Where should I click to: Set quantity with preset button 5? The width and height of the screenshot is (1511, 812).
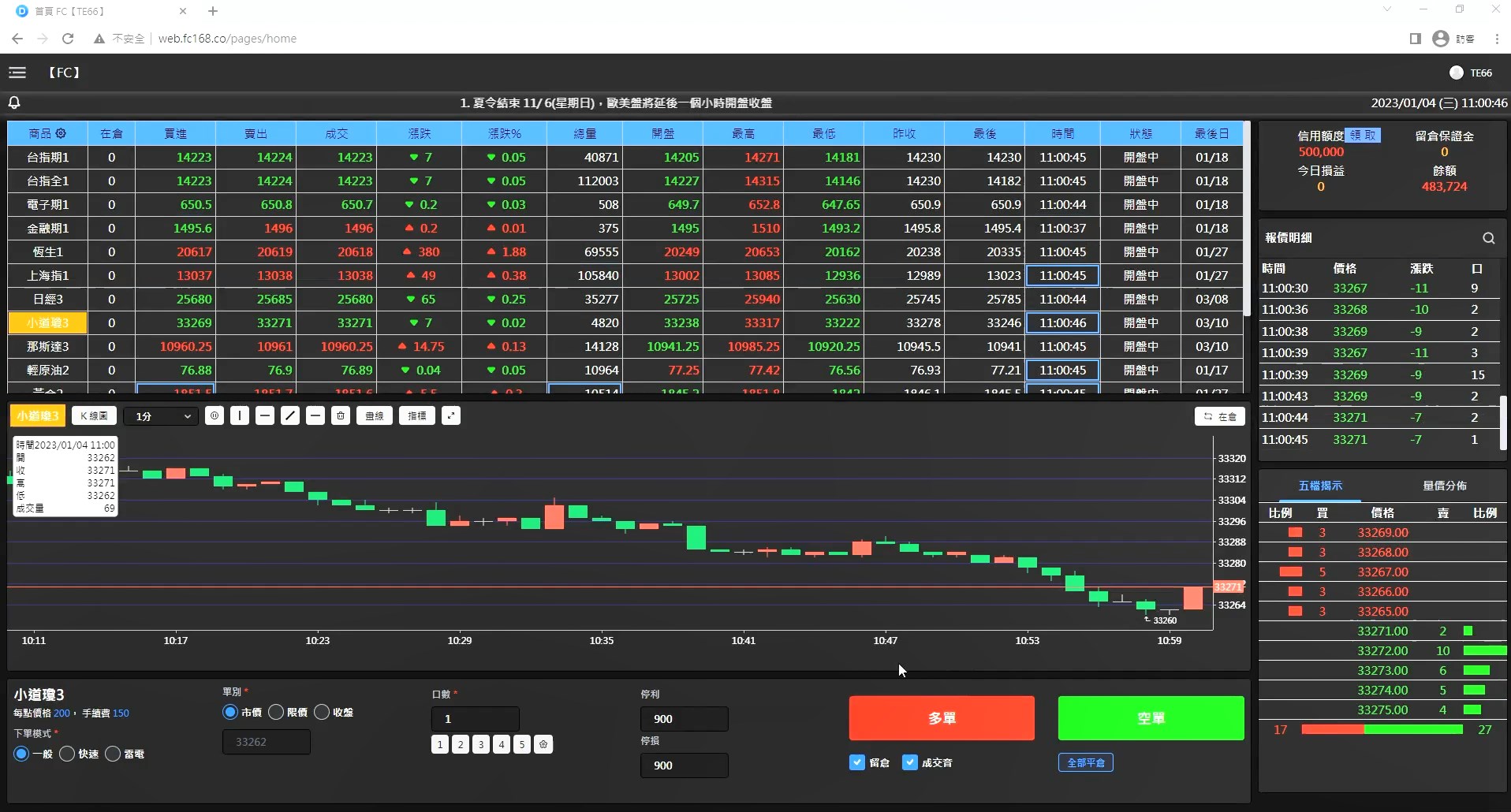click(x=522, y=744)
